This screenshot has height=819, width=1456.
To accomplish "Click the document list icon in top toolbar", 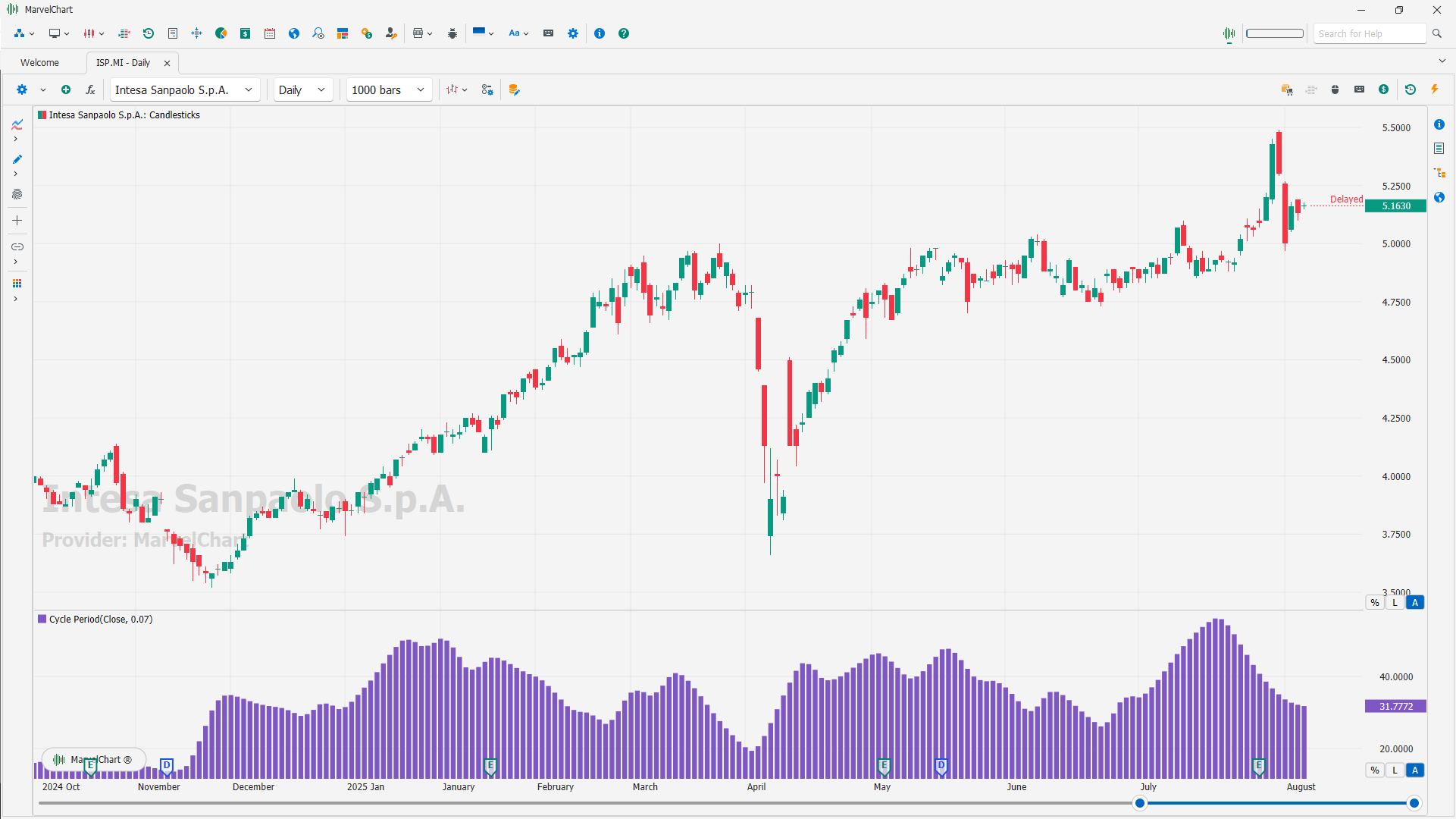I will 173,33.
